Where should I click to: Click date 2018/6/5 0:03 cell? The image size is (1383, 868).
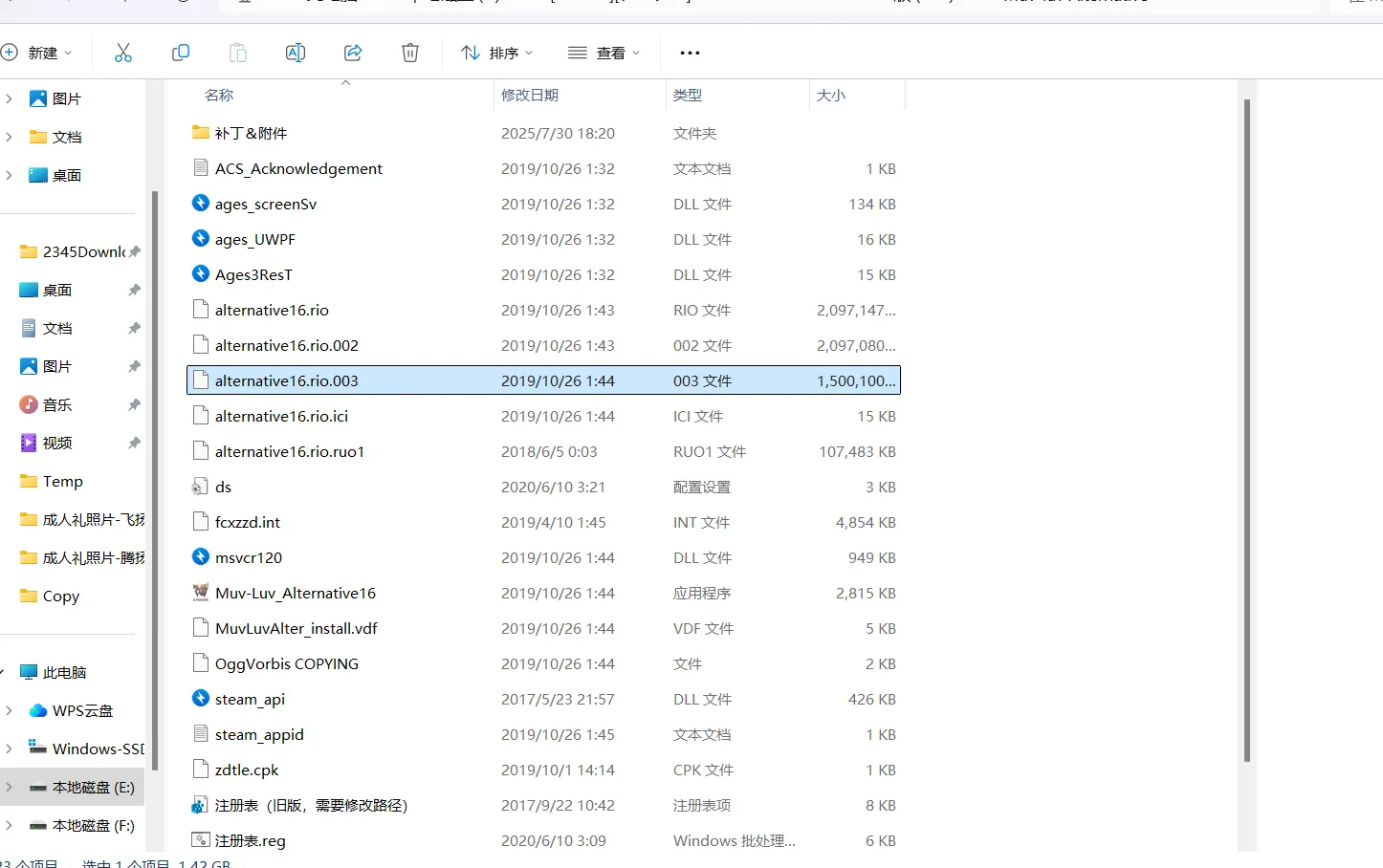click(549, 451)
